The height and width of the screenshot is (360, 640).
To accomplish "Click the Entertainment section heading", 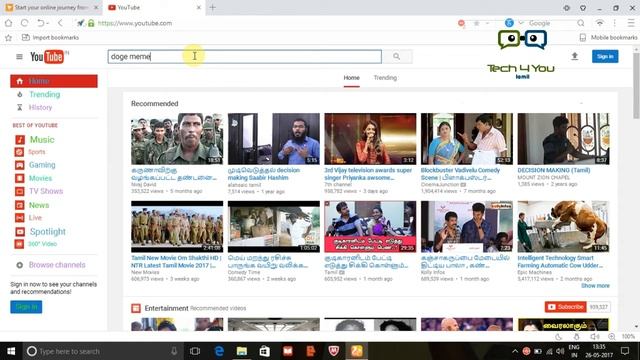I will (166, 308).
